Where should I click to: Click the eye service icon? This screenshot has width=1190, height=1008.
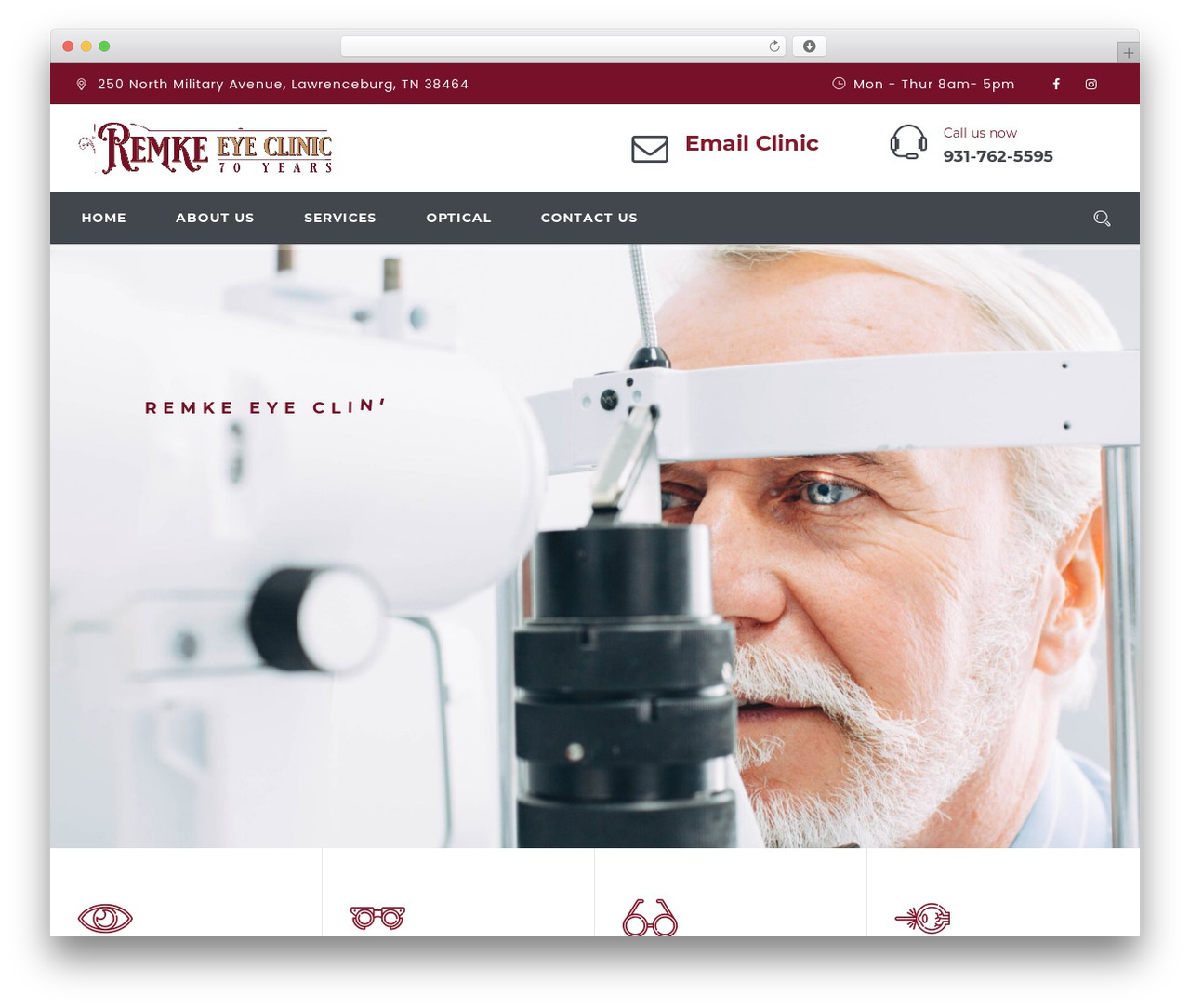click(x=105, y=919)
